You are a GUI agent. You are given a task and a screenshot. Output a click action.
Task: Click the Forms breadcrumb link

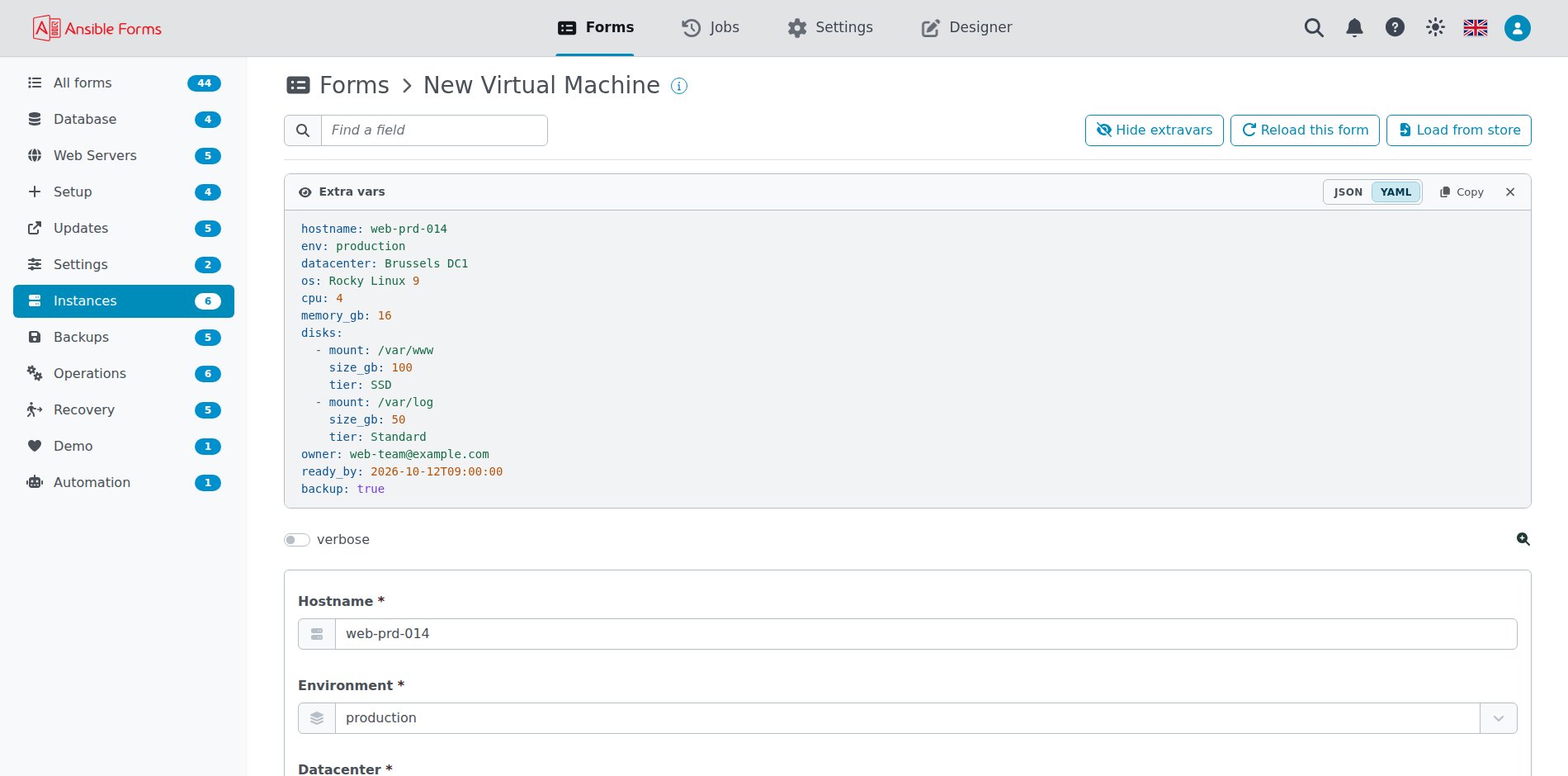pyautogui.click(x=354, y=85)
